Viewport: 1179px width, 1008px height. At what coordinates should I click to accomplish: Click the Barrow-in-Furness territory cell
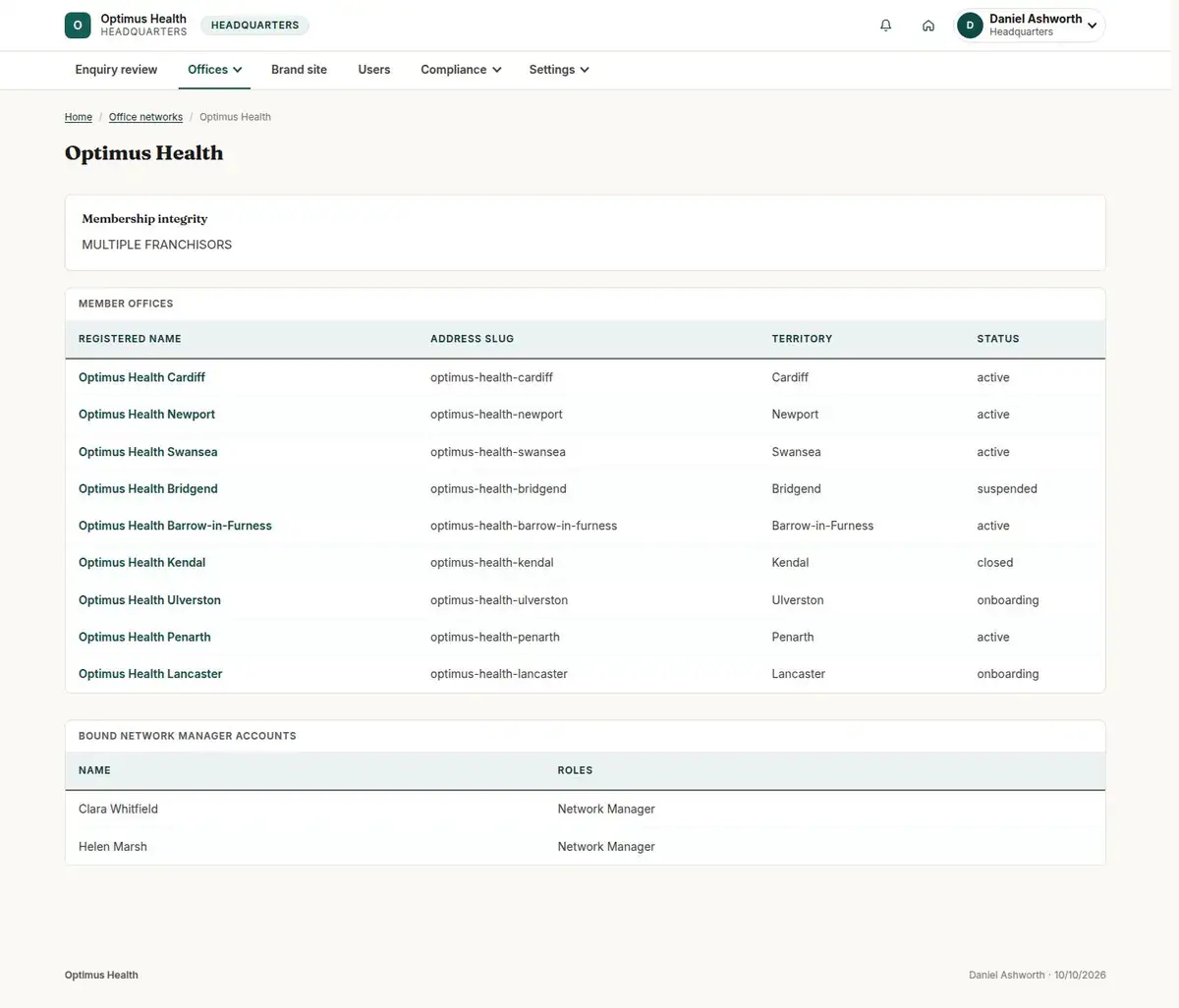(x=822, y=526)
